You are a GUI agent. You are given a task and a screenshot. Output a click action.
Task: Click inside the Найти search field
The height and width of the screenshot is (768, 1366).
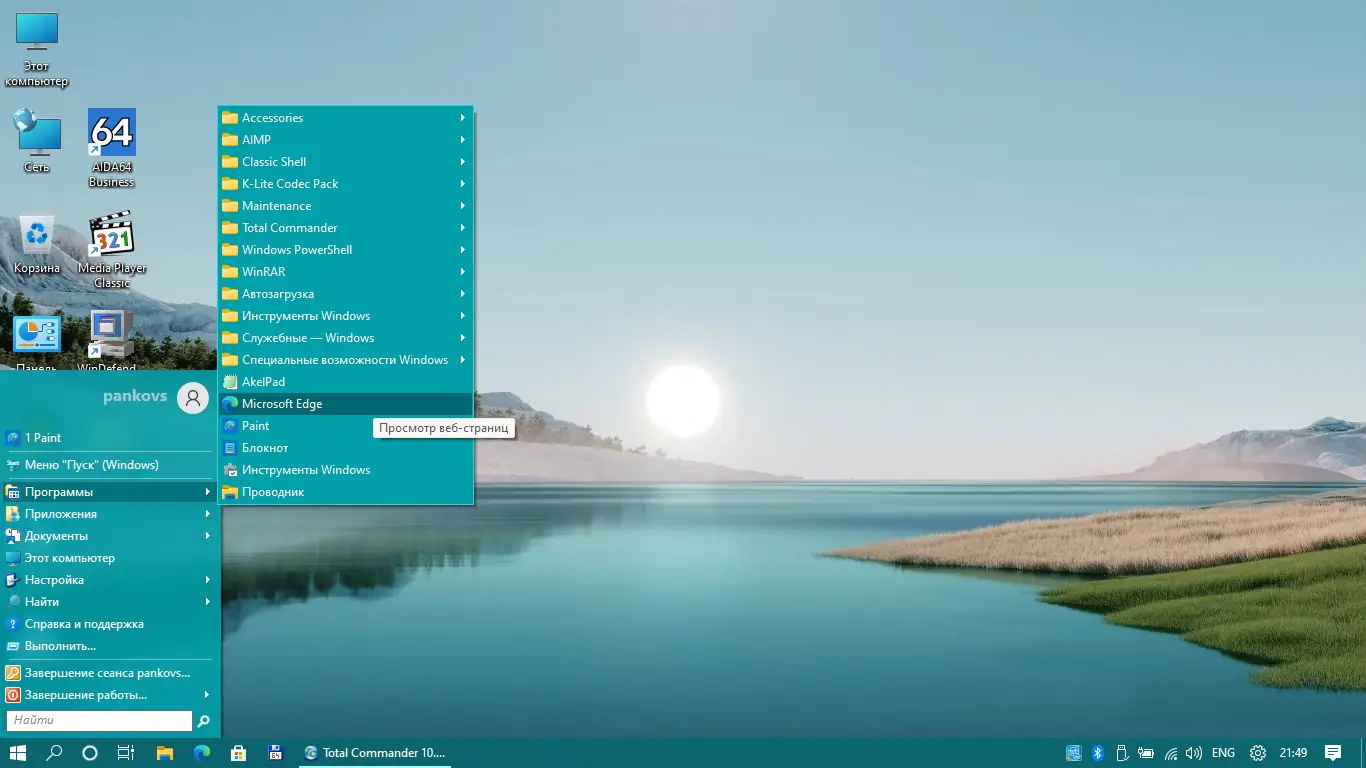pyautogui.click(x=97, y=720)
